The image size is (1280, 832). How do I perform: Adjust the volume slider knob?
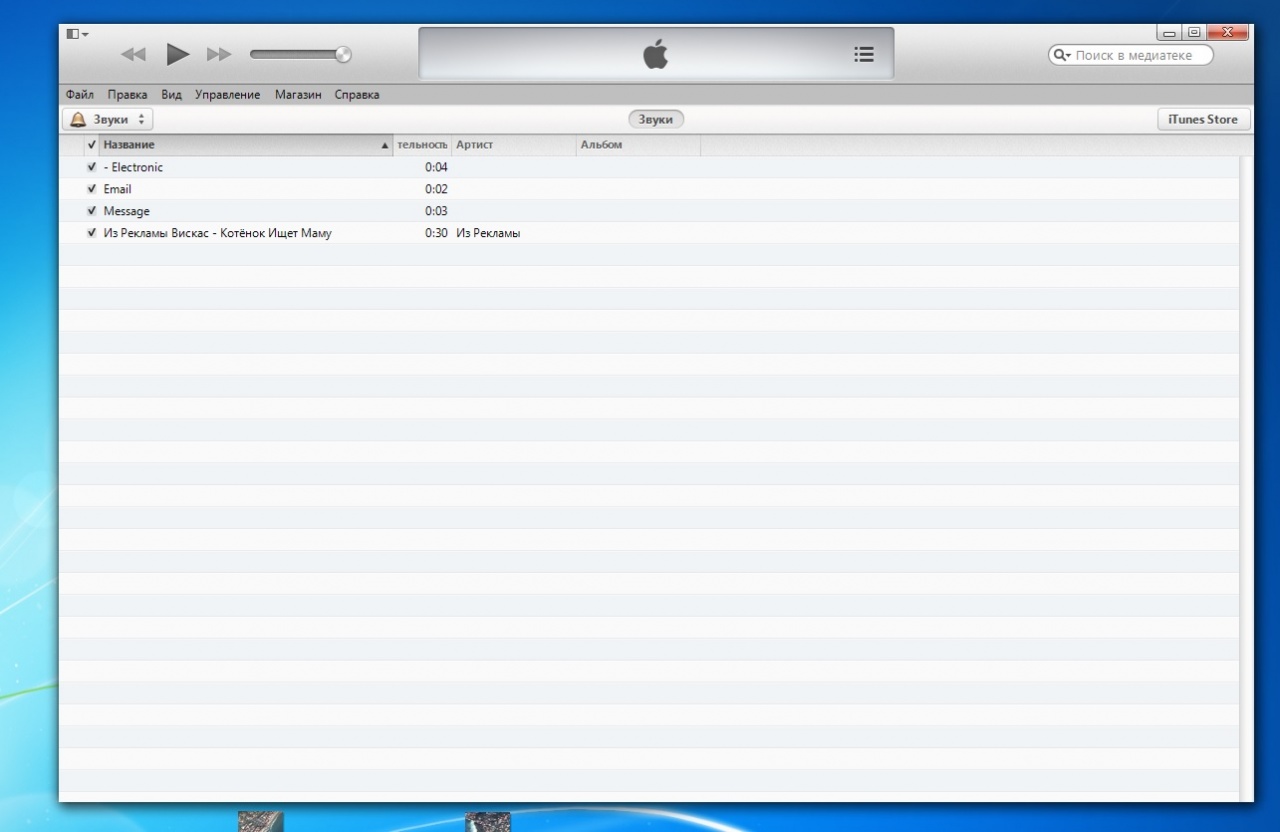343,55
